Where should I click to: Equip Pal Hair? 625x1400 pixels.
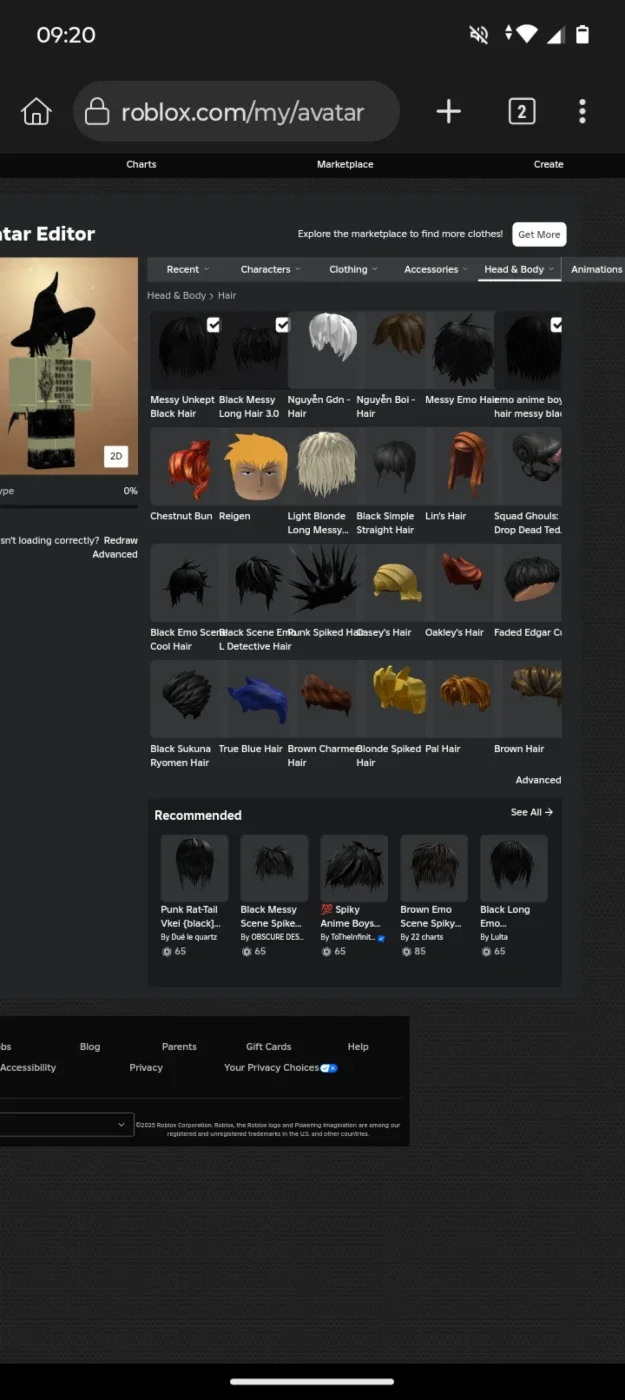pyautogui.click(x=460, y=698)
